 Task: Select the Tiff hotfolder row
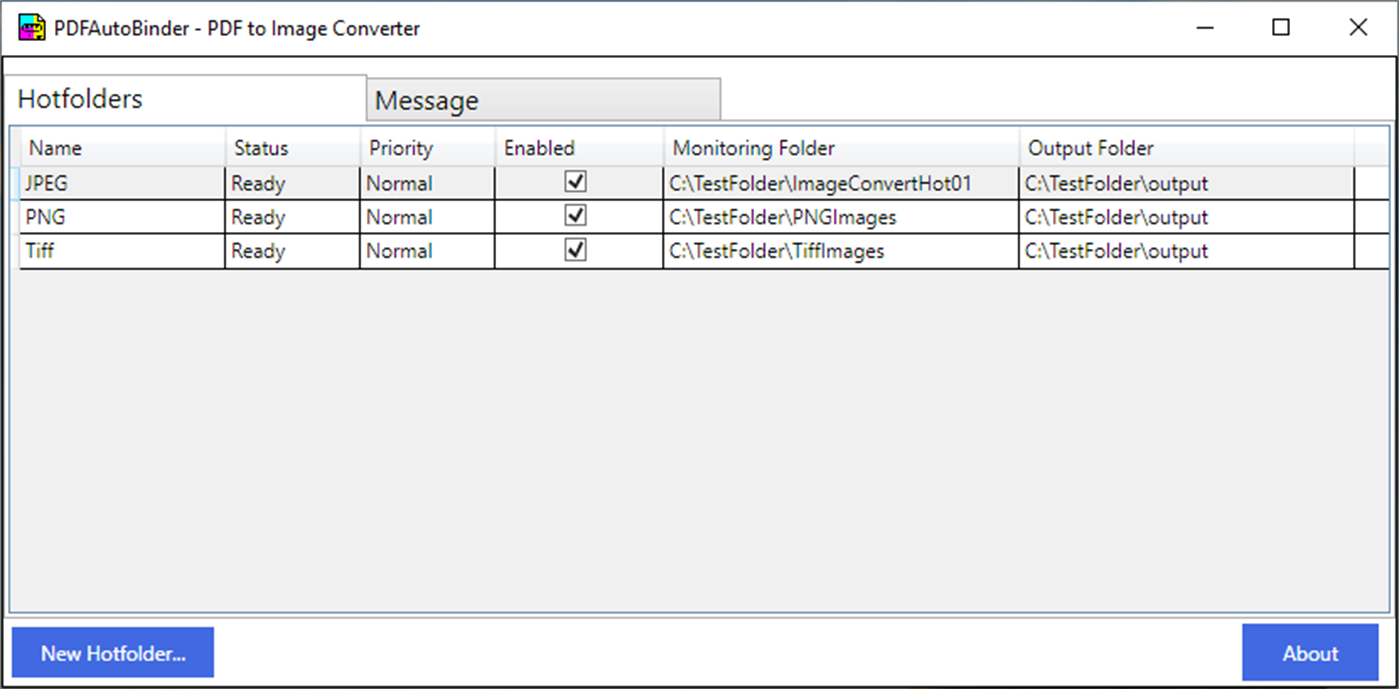coord(120,251)
